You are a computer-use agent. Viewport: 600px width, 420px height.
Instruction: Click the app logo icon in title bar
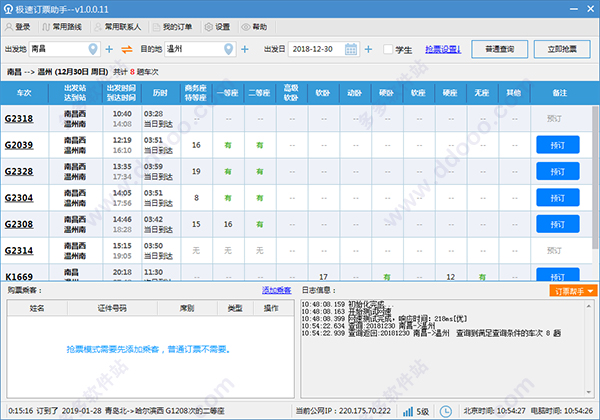[x=8, y=9]
